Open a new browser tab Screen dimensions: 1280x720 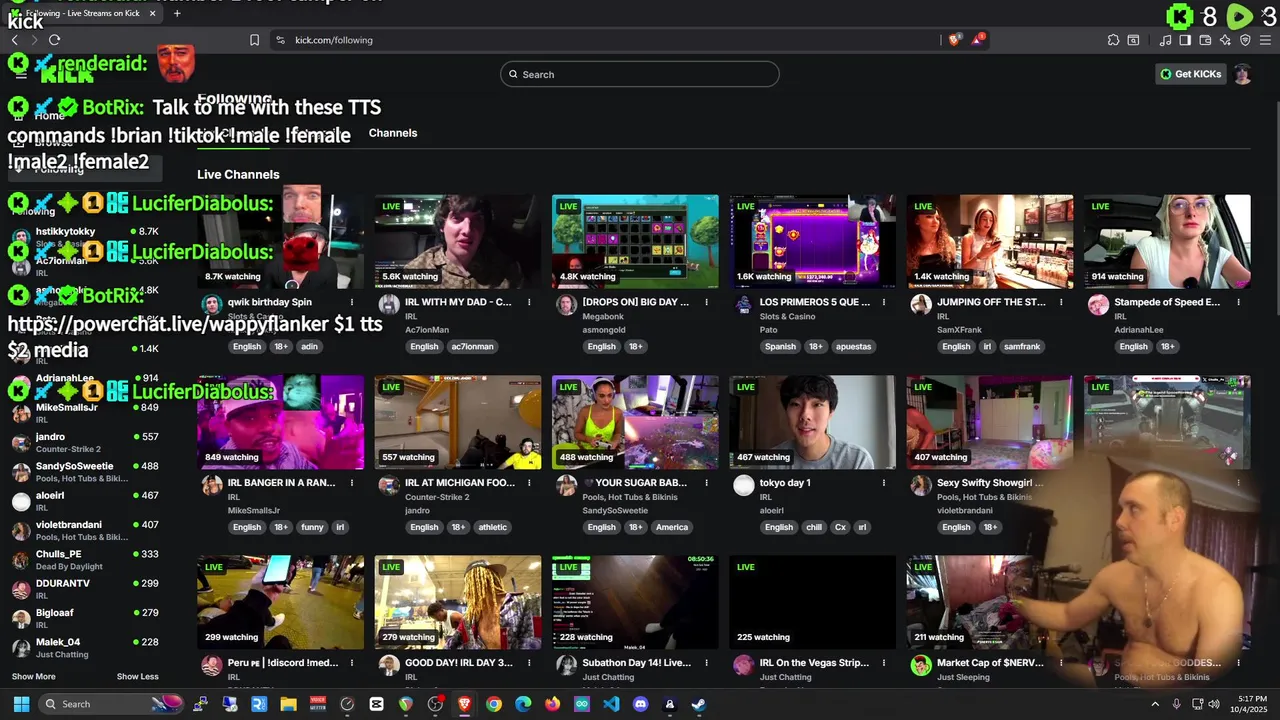[177, 13]
